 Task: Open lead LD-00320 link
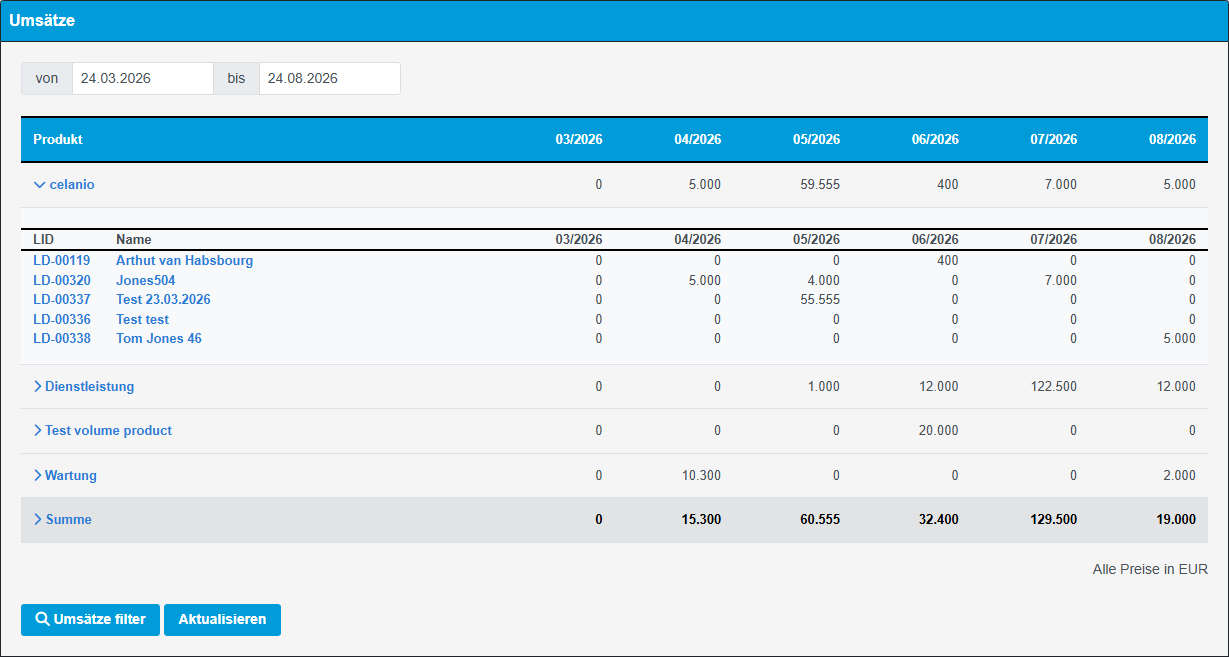click(x=62, y=281)
